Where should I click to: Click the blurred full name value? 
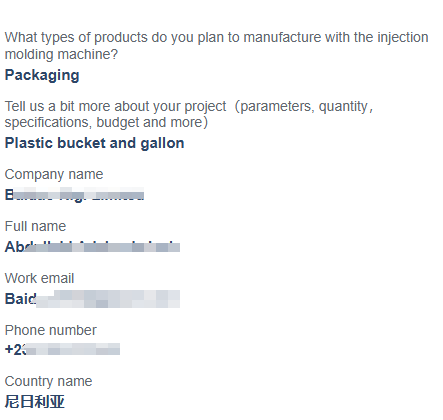click(92, 247)
